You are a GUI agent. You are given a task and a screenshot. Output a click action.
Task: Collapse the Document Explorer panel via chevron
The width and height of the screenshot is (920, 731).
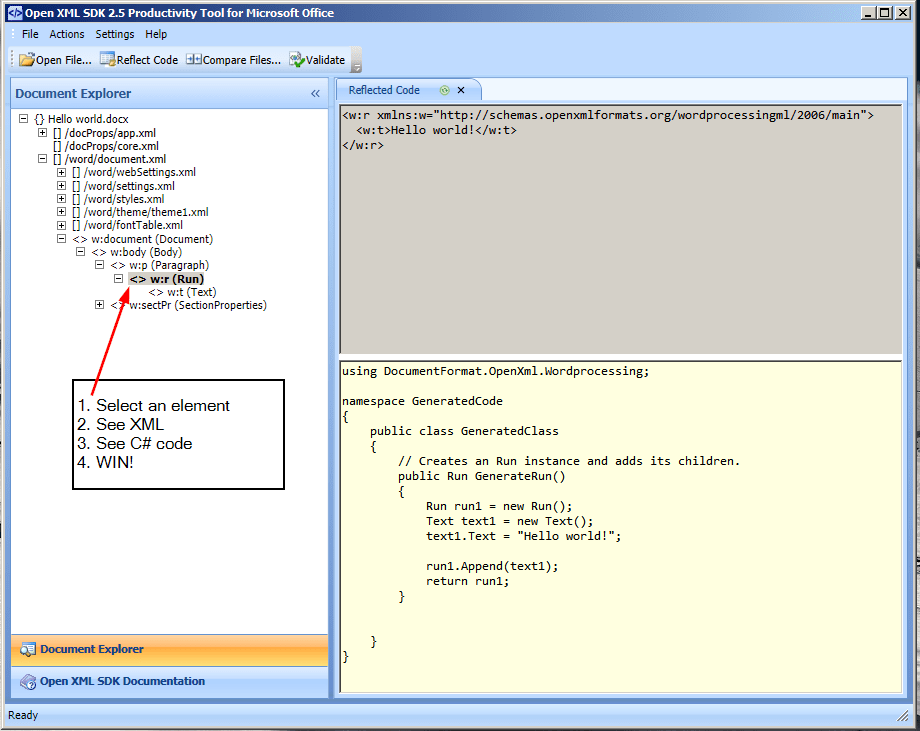[315, 92]
